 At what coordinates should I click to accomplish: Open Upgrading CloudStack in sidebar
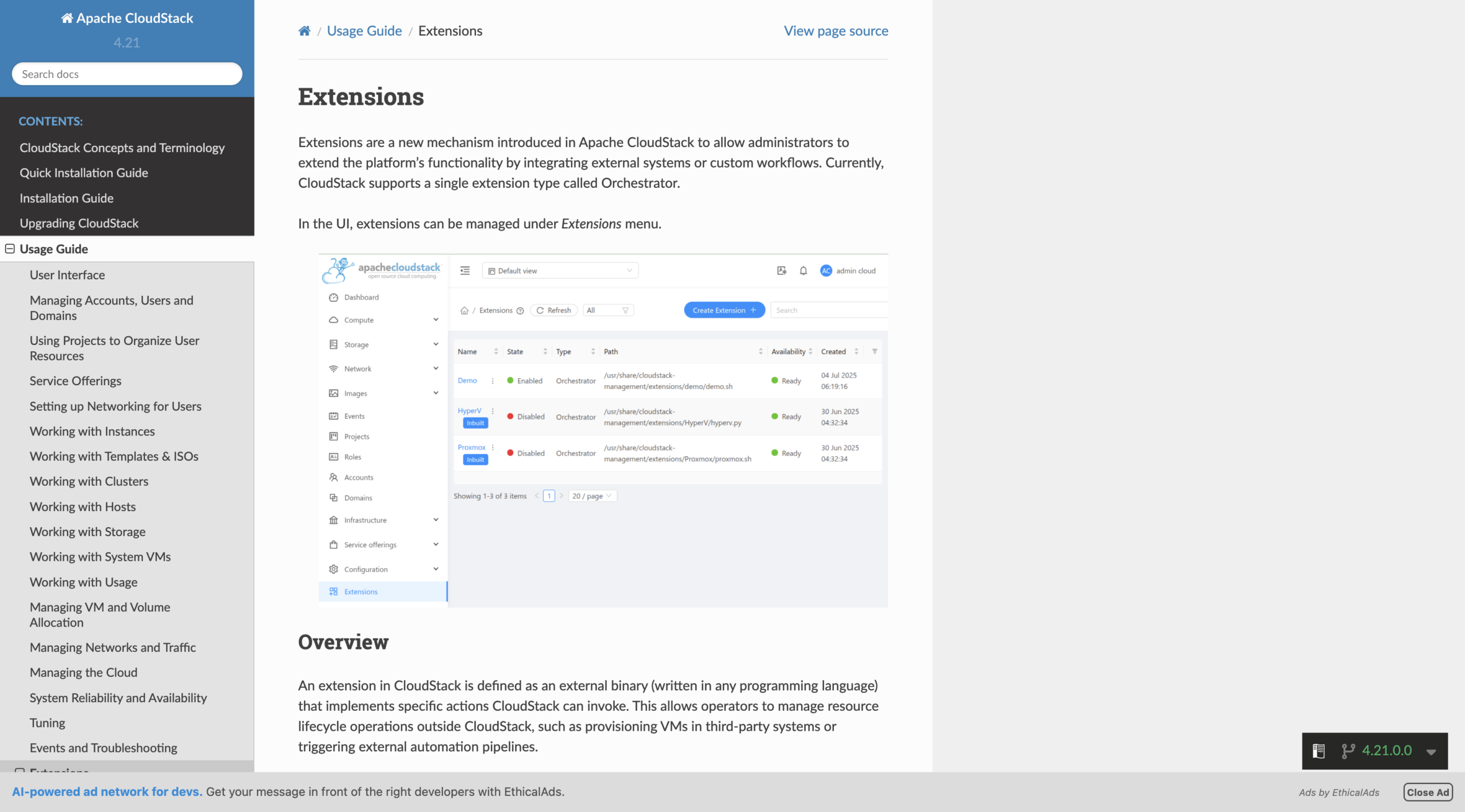pyautogui.click(x=79, y=223)
